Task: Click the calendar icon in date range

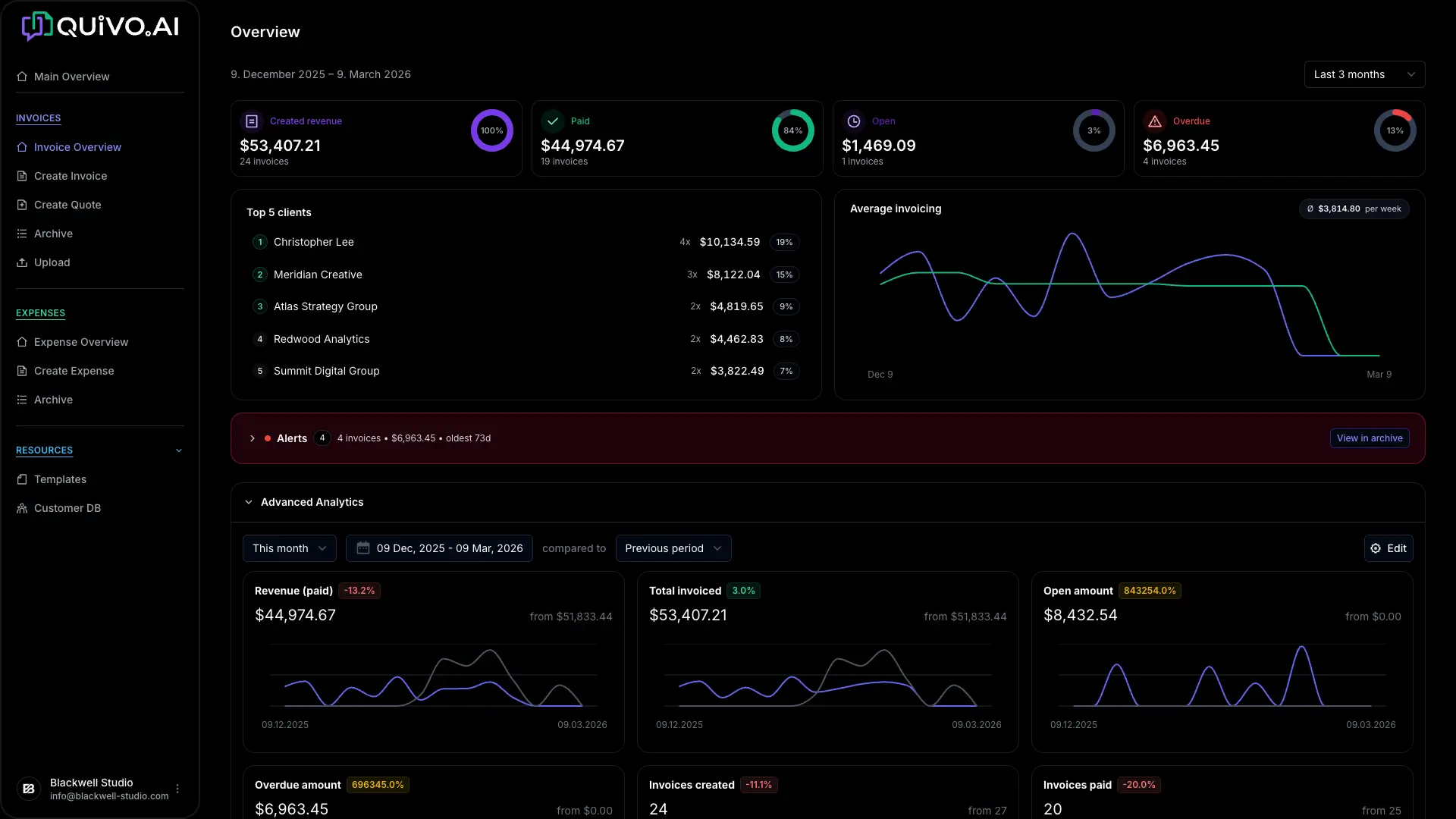Action: tap(363, 548)
